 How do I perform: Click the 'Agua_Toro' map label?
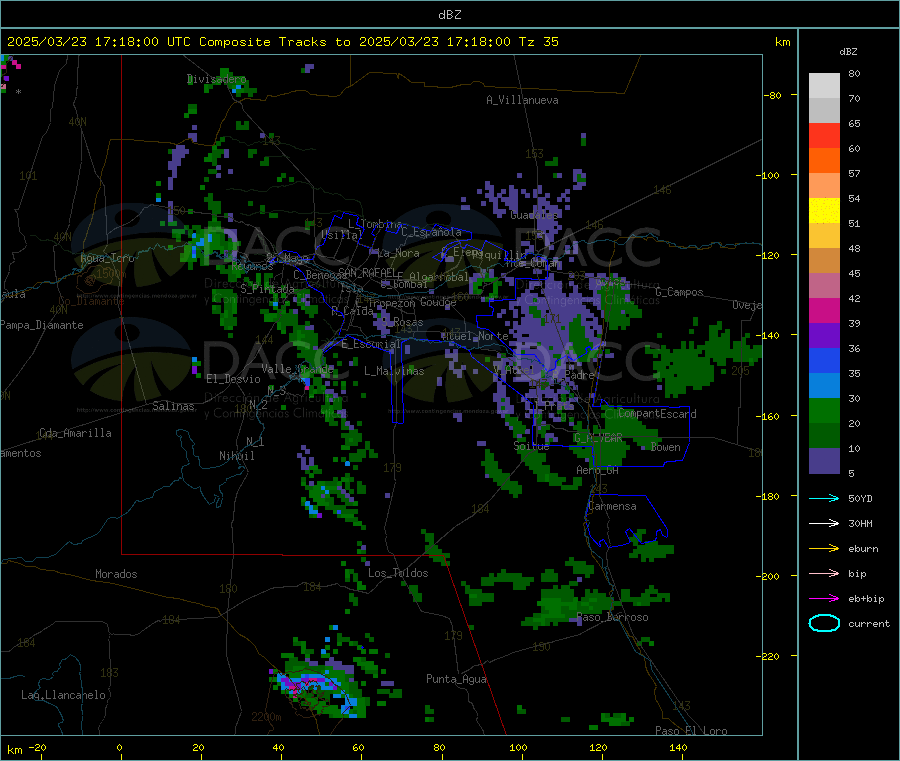tap(107, 258)
